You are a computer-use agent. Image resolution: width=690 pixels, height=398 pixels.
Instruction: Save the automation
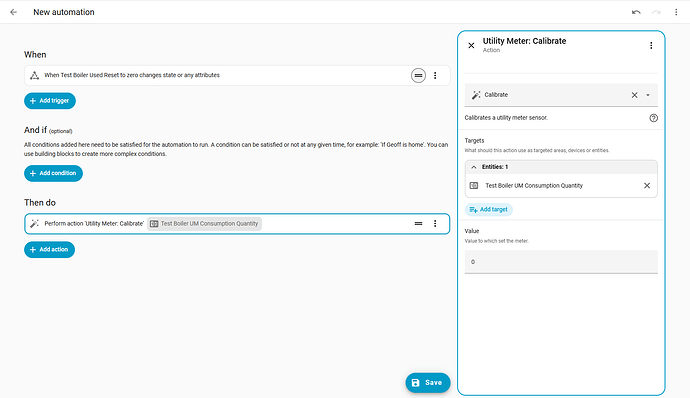click(x=428, y=383)
